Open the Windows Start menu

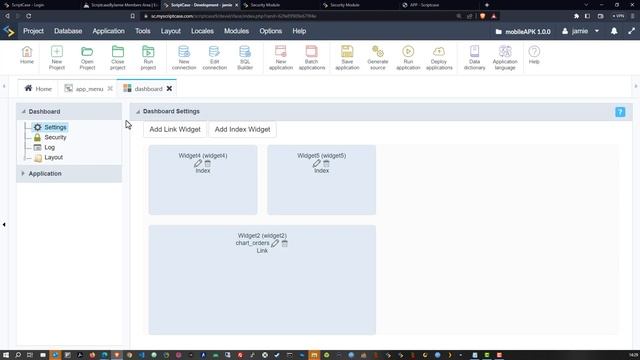coord(6,355)
